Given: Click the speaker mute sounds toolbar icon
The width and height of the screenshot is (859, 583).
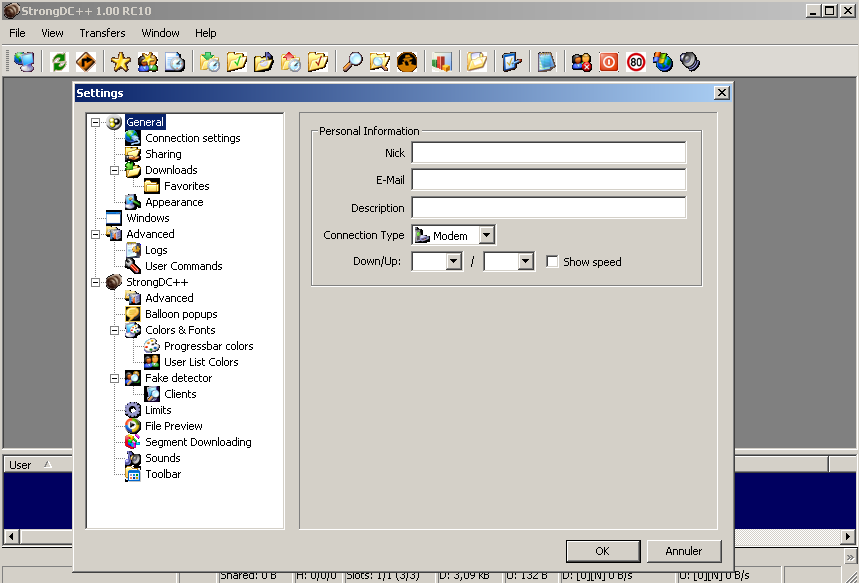Looking at the screenshot, I should point(690,61).
